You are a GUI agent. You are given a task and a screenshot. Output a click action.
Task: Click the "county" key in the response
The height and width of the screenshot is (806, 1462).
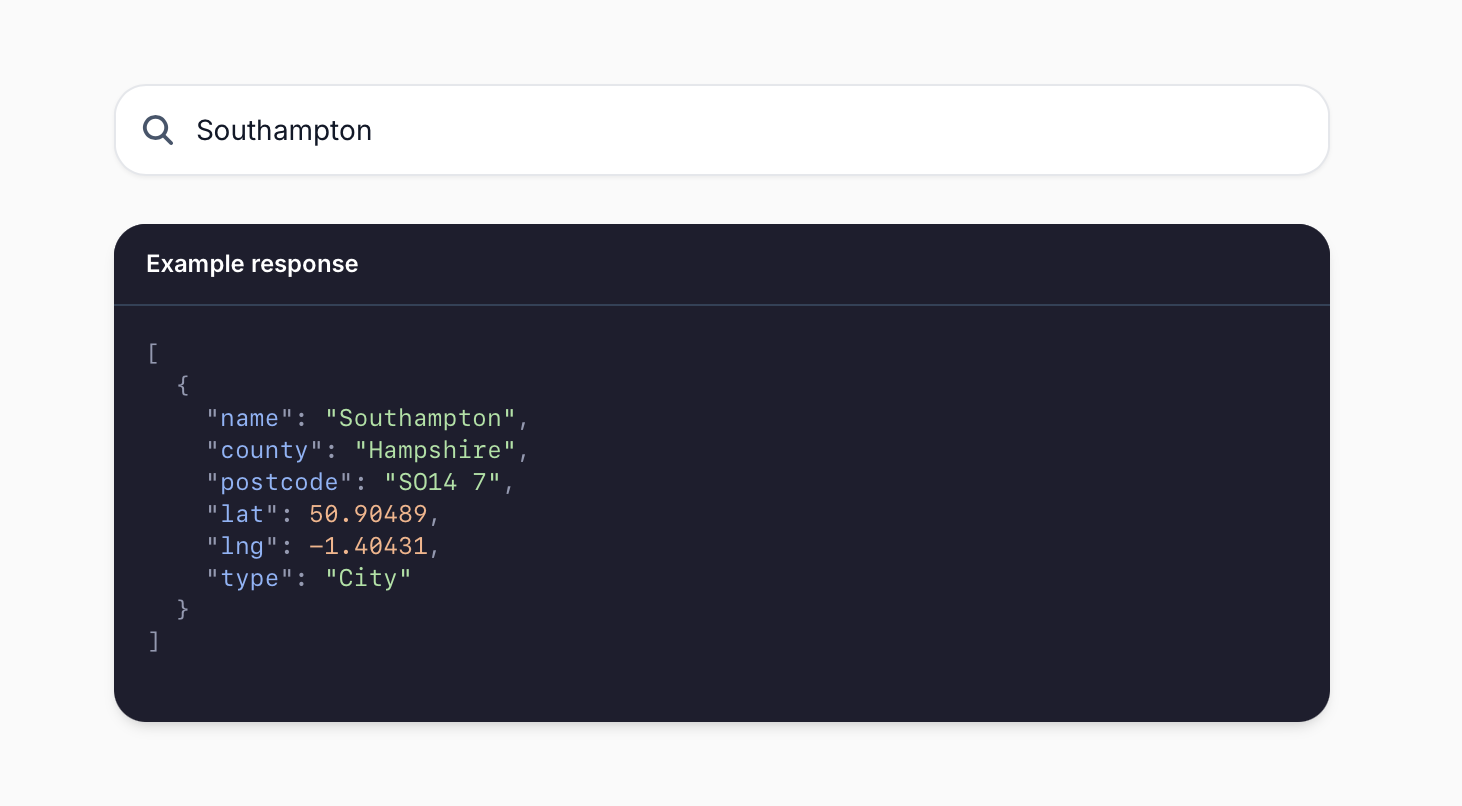click(262, 450)
